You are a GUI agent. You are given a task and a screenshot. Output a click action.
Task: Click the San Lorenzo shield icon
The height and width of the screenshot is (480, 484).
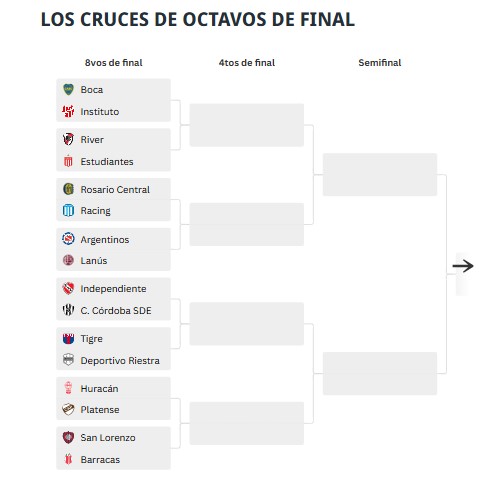pyautogui.click(x=68, y=437)
